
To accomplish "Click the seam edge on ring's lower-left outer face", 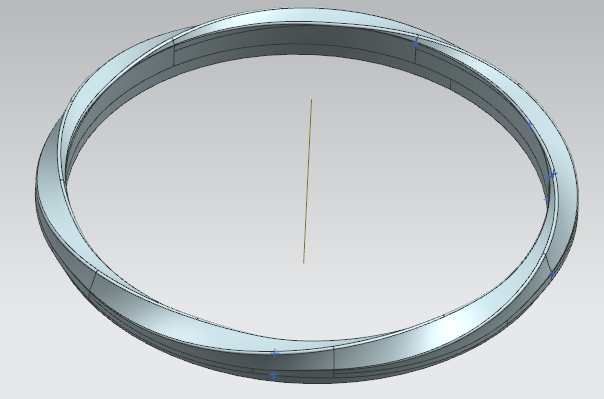I will pos(93,283).
